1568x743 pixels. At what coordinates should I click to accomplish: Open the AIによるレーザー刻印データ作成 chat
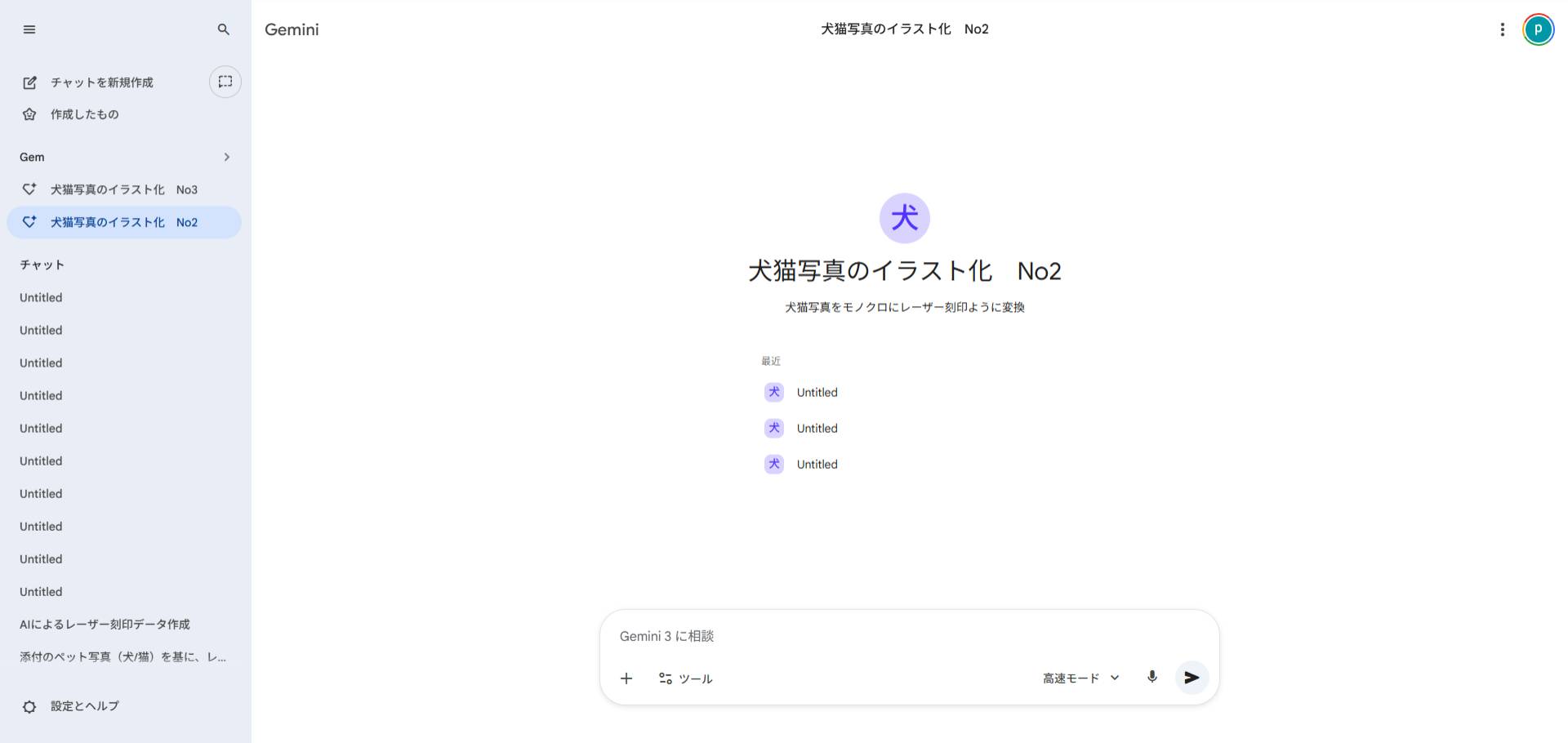click(105, 625)
